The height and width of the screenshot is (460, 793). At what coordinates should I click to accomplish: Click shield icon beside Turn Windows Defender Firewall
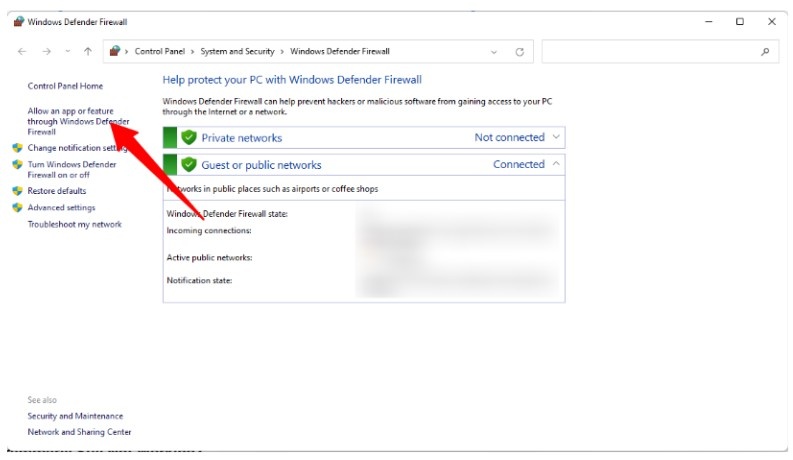pyautogui.click(x=18, y=165)
